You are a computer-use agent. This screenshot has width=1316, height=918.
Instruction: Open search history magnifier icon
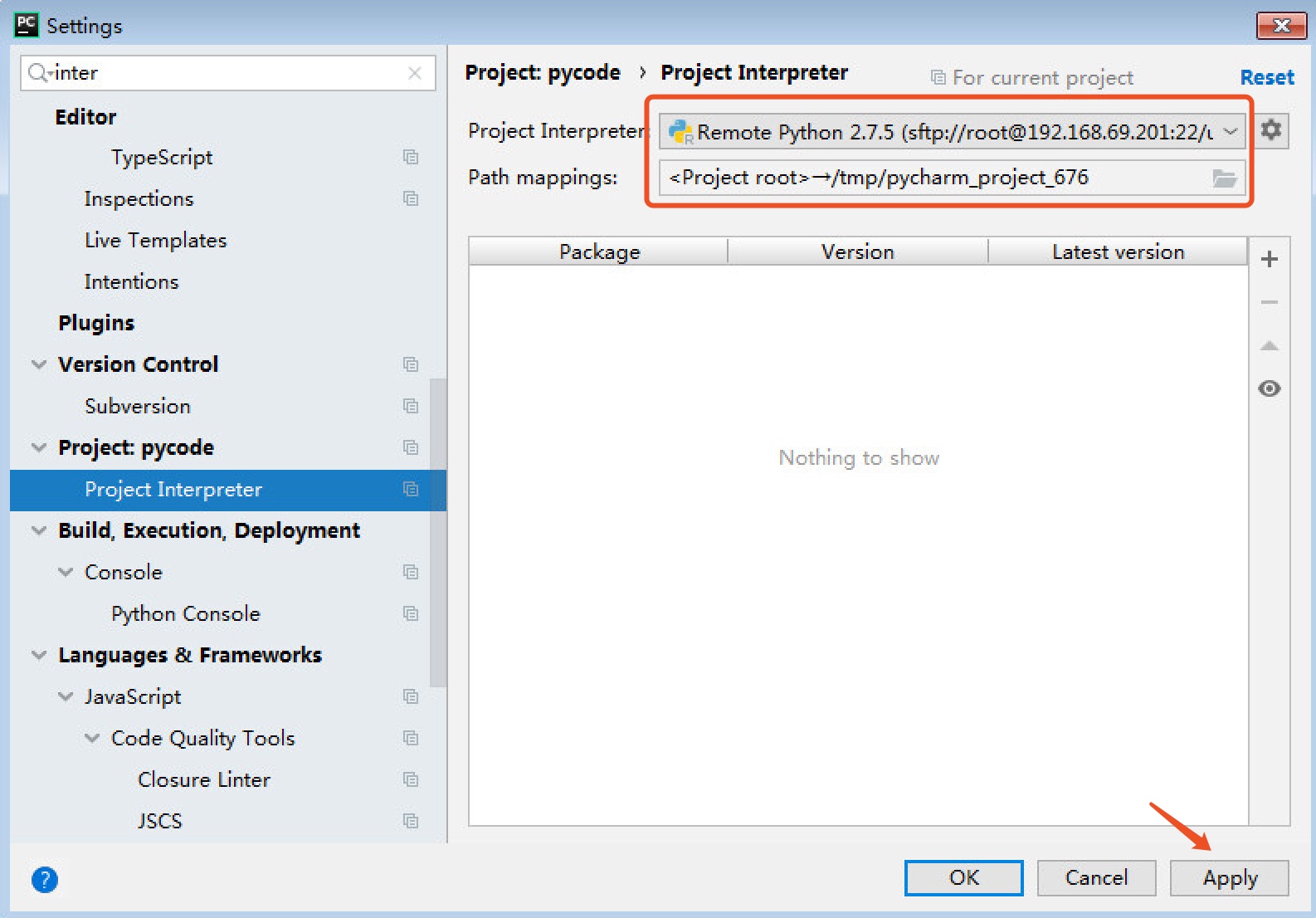[x=39, y=73]
